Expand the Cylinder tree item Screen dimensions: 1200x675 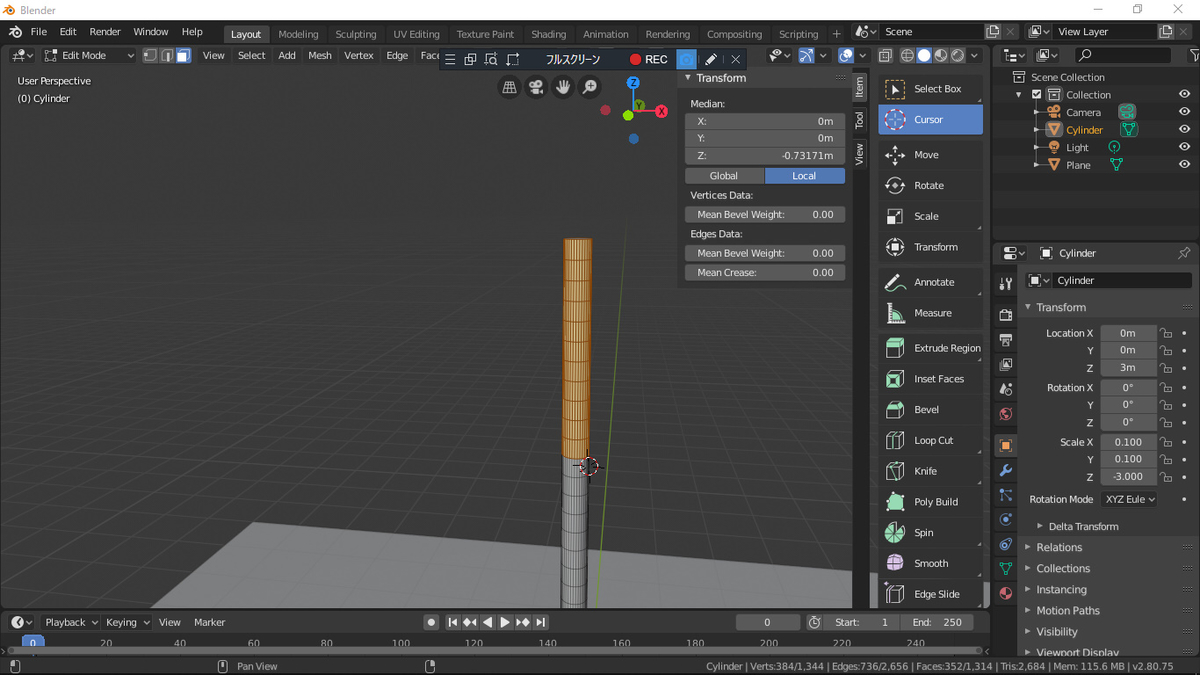pos(1037,130)
